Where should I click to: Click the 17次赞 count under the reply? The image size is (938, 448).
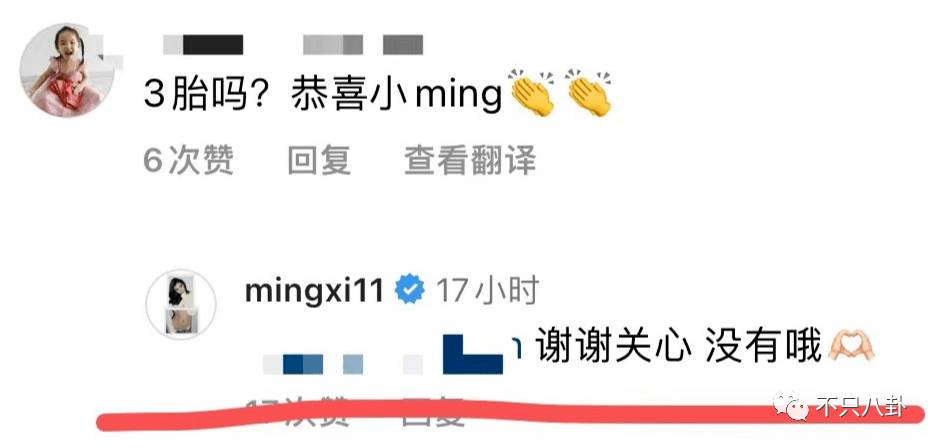pos(297,410)
